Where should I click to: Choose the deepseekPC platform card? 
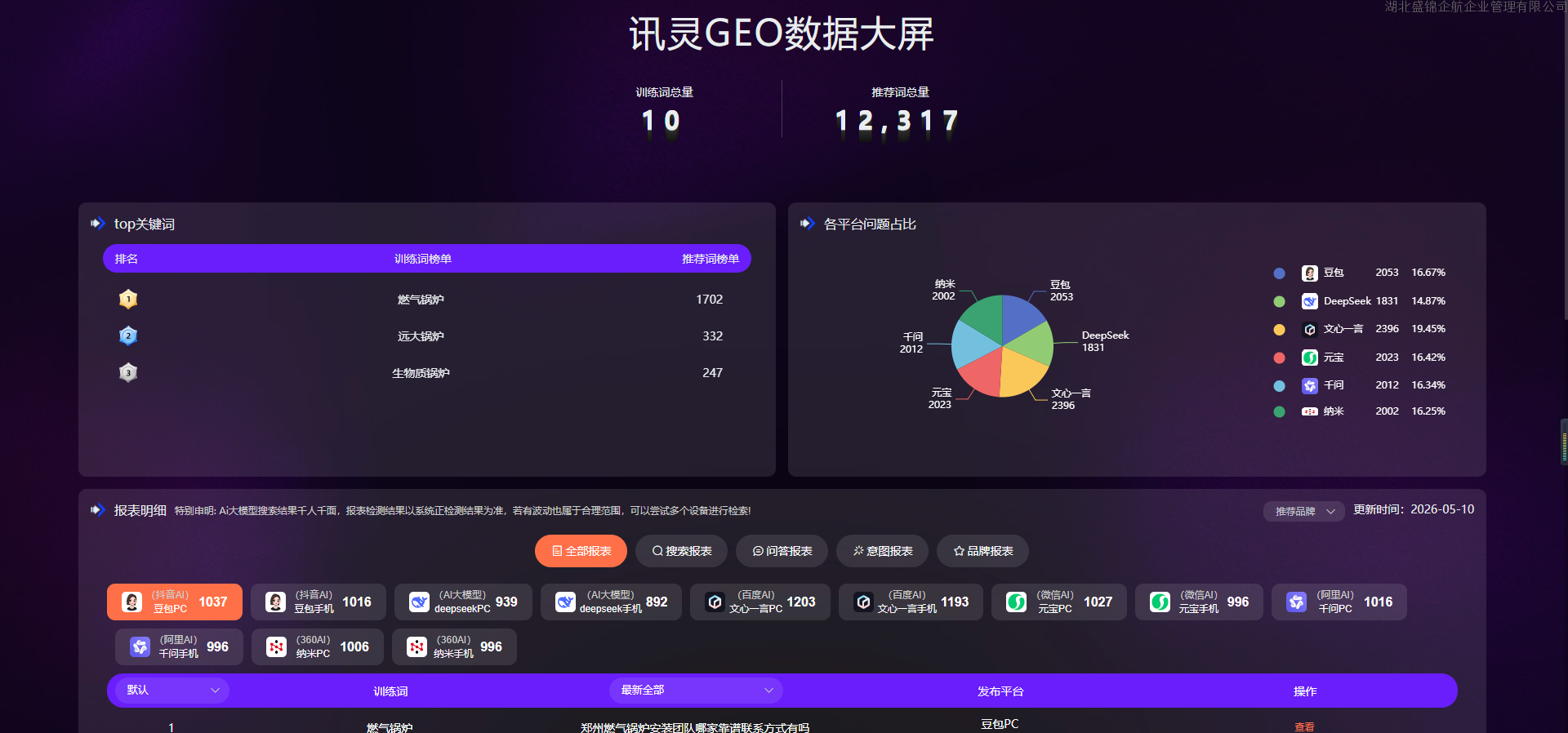463,602
